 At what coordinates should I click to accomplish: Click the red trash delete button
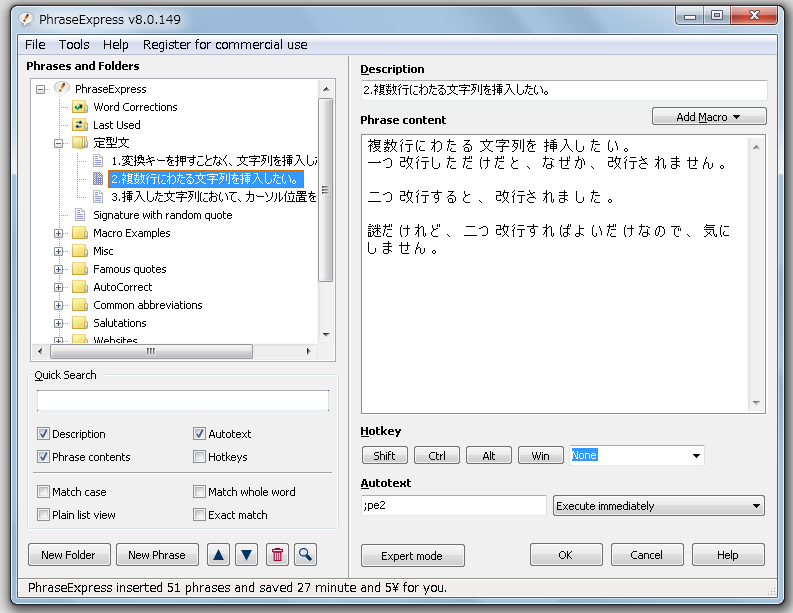click(x=277, y=555)
